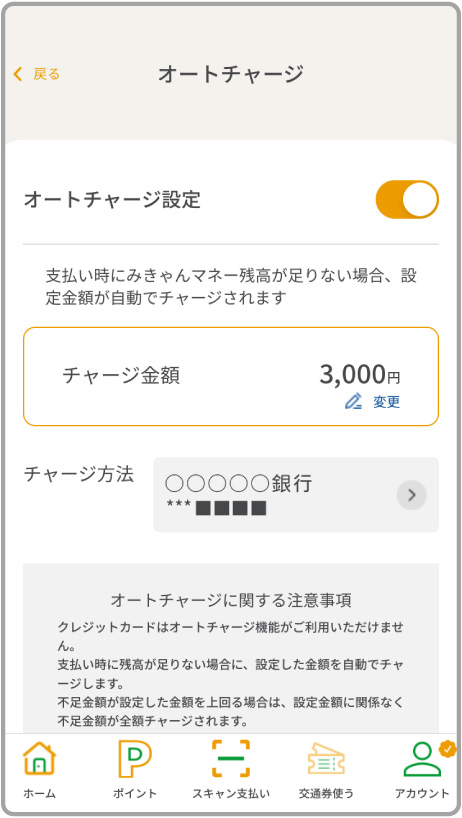
Task: Turn off the オートチャージ設定 switch
Action: point(407,199)
